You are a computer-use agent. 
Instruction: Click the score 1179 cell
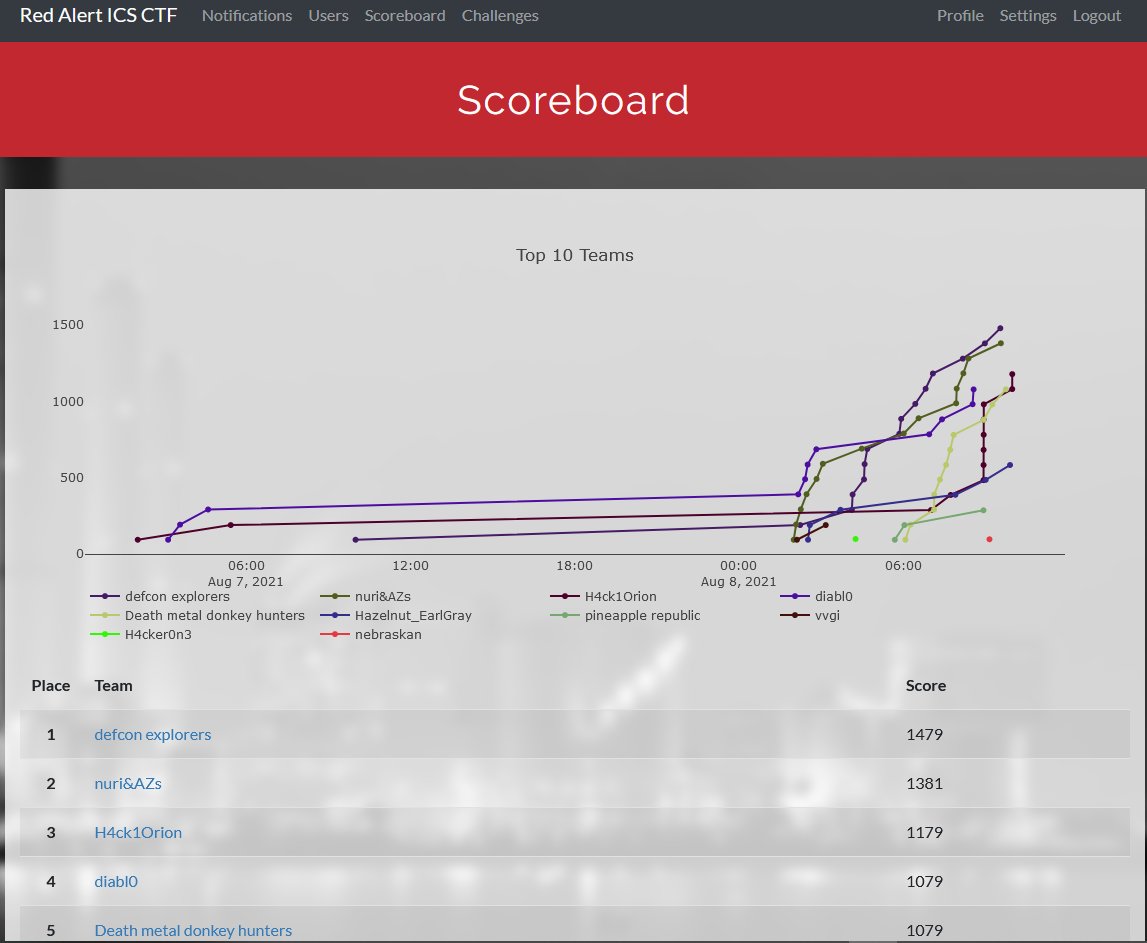(x=924, y=833)
